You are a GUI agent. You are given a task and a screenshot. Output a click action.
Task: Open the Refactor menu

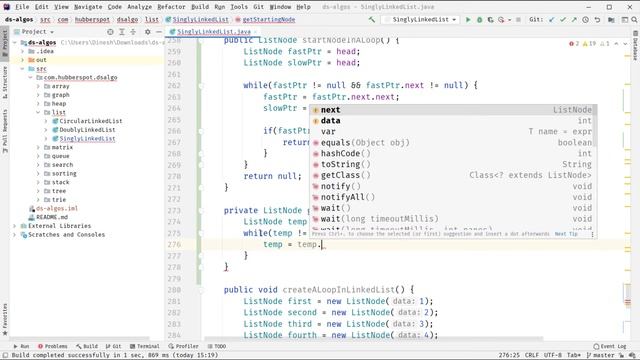click(171, 7)
